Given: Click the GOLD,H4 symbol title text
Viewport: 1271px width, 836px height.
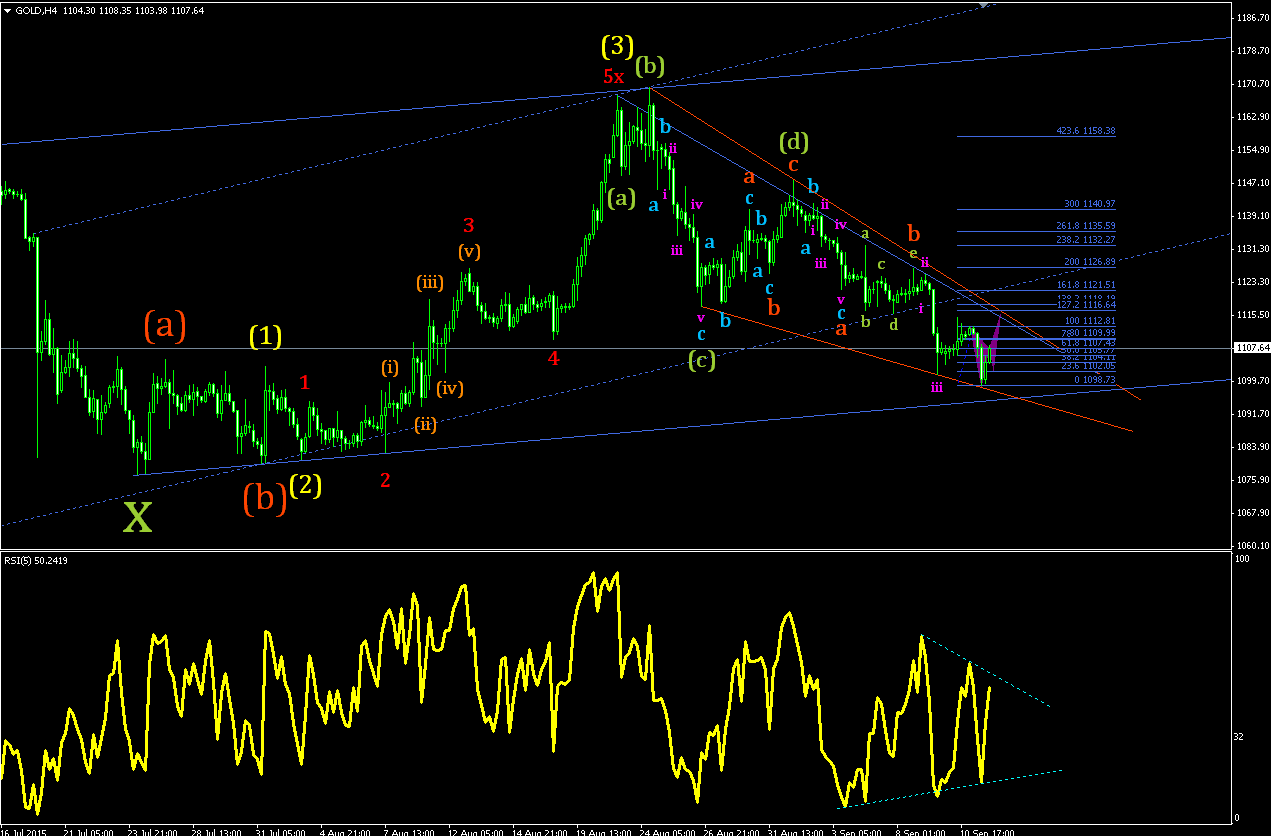Looking at the screenshot, I should pyautogui.click(x=36, y=9).
